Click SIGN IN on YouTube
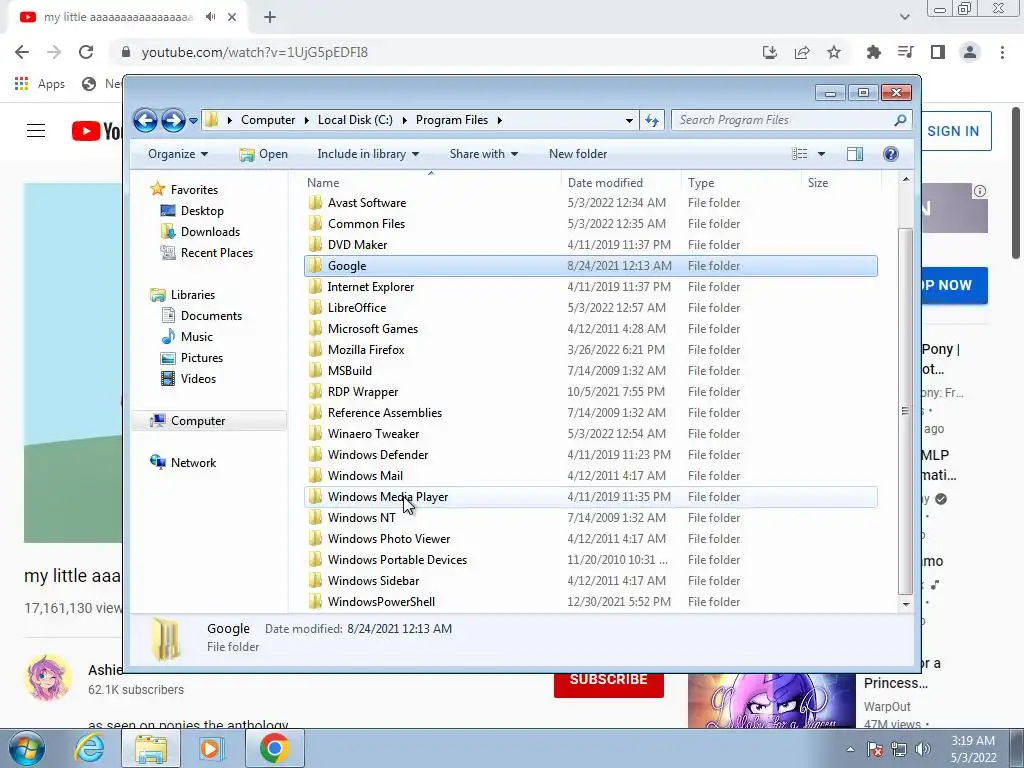Image resolution: width=1024 pixels, height=768 pixels. click(953, 131)
